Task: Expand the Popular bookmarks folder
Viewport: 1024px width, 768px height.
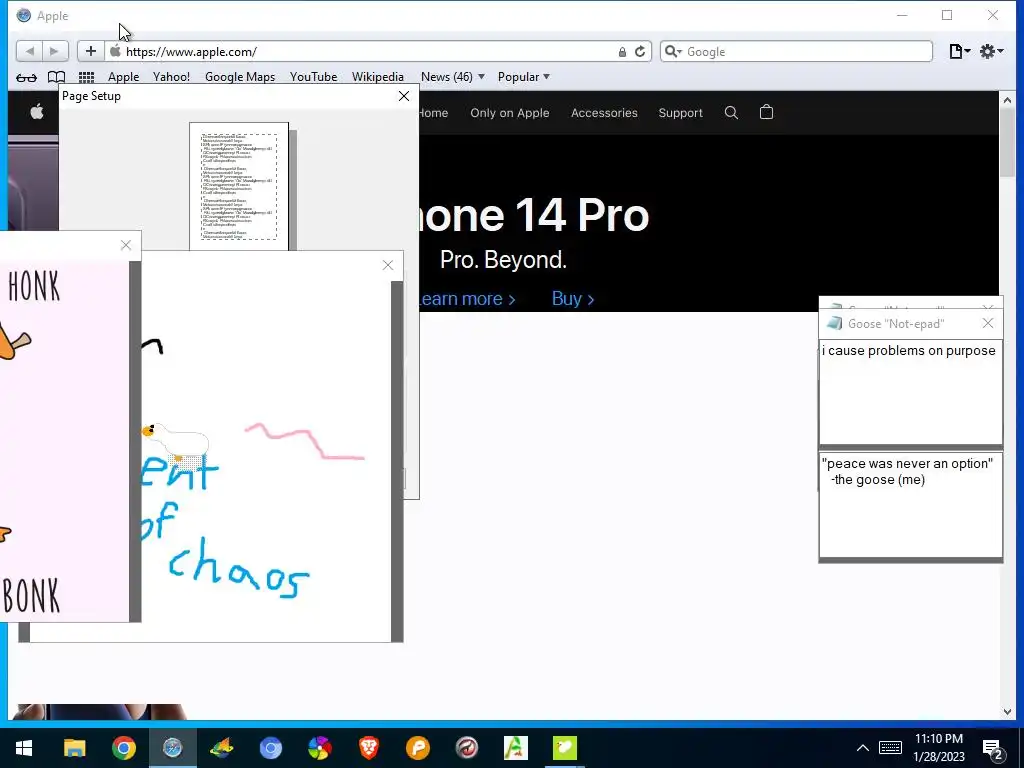Action: [524, 76]
